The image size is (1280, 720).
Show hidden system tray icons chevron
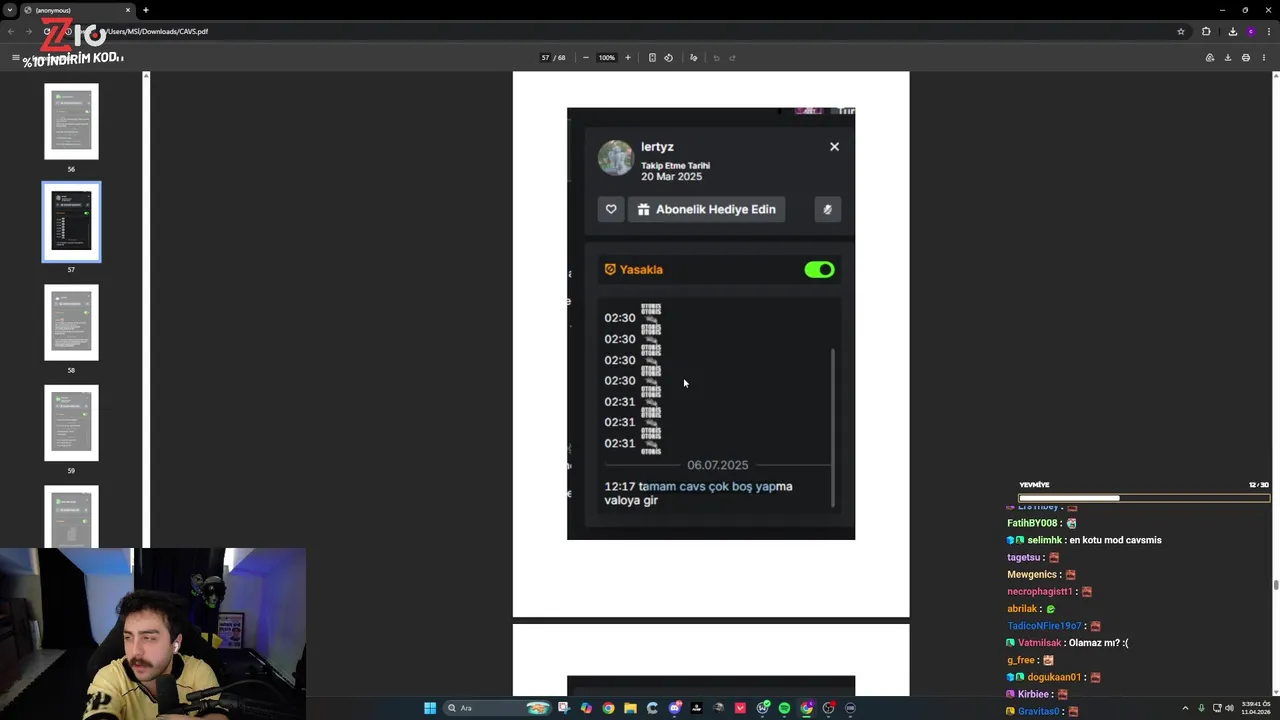pos(1185,708)
